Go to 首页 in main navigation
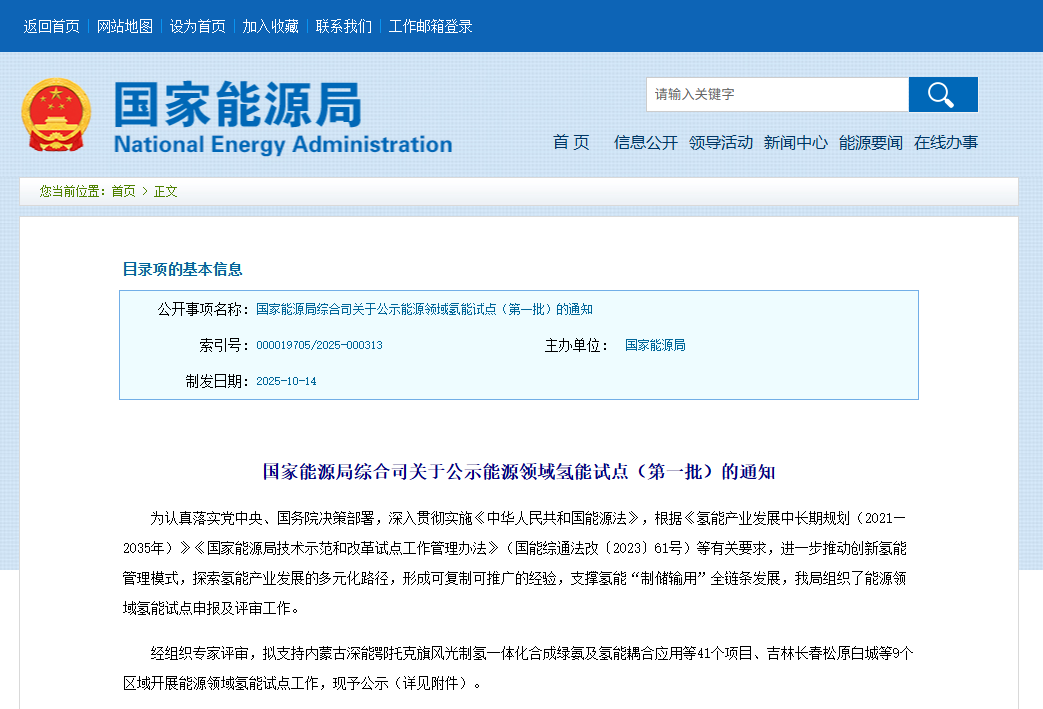The height and width of the screenshot is (709, 1043). 571,143
